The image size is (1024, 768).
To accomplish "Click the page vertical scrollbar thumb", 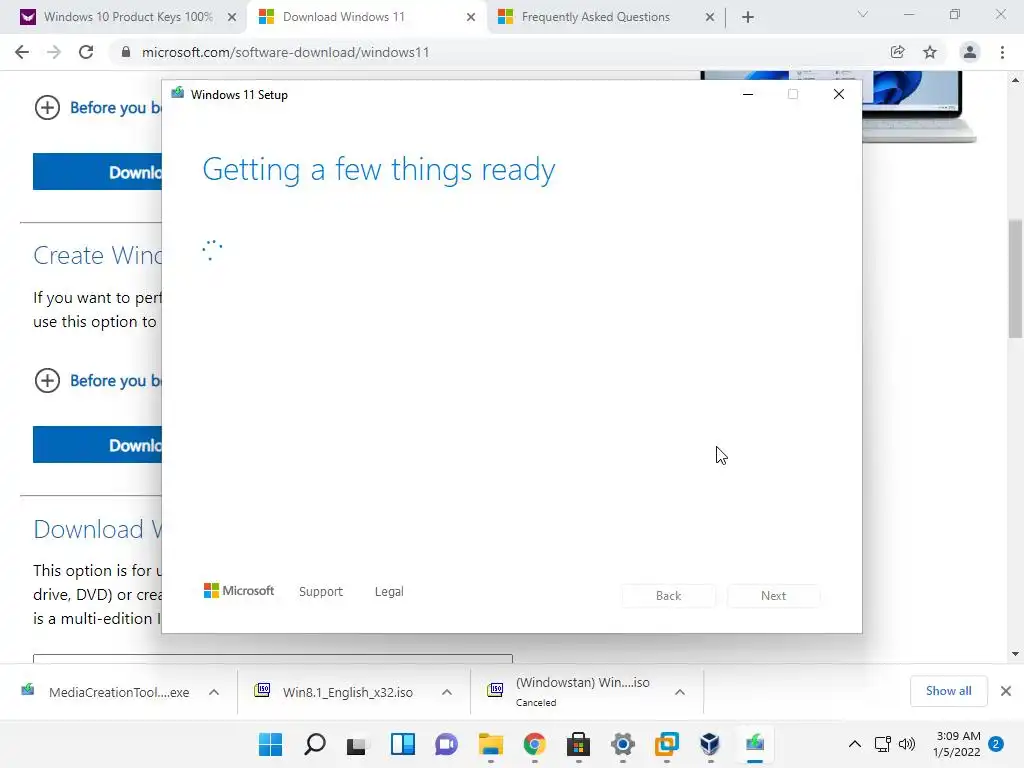I will (1015, 279).
